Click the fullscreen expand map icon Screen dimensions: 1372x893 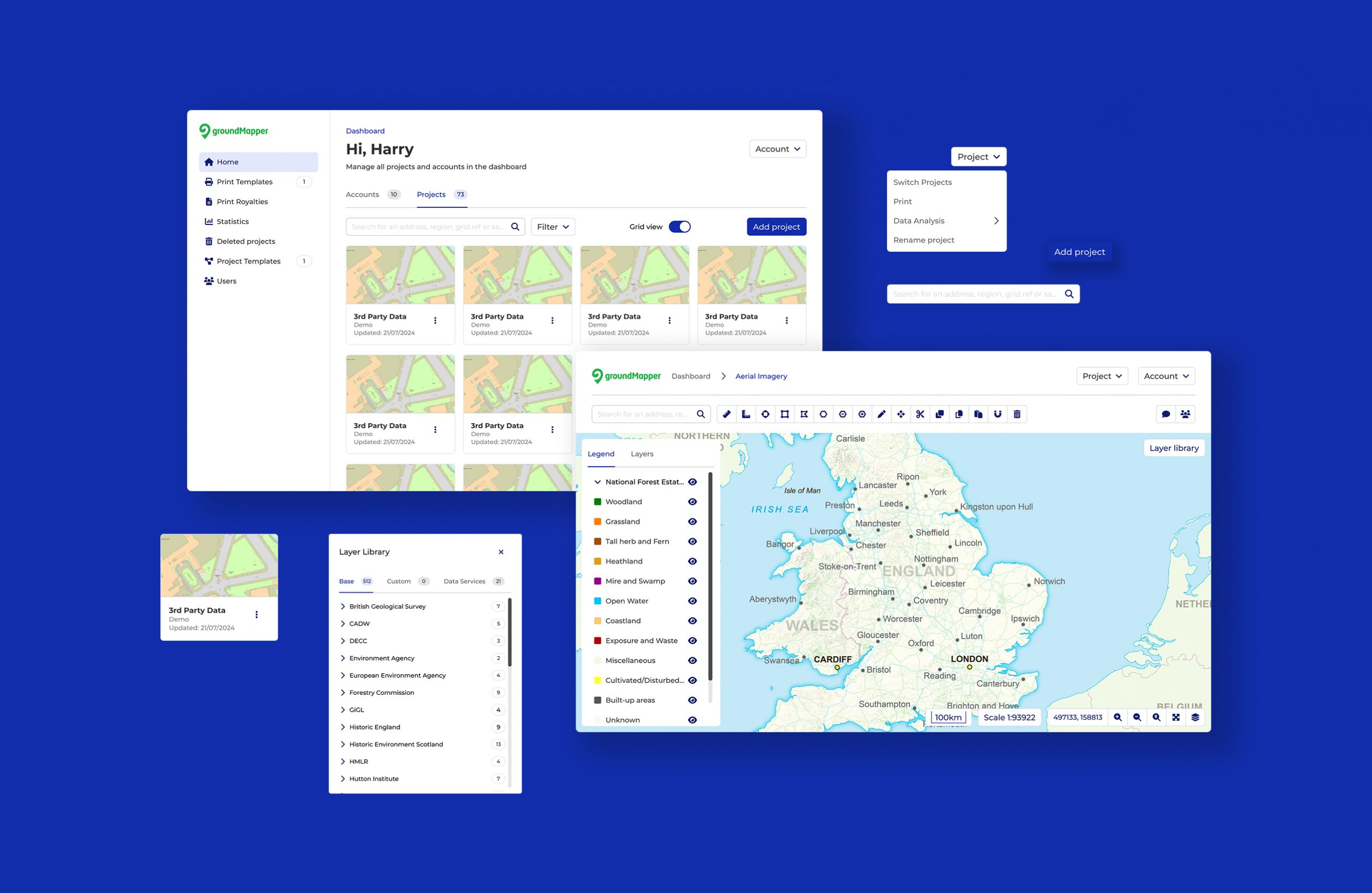click(1176, 717)
